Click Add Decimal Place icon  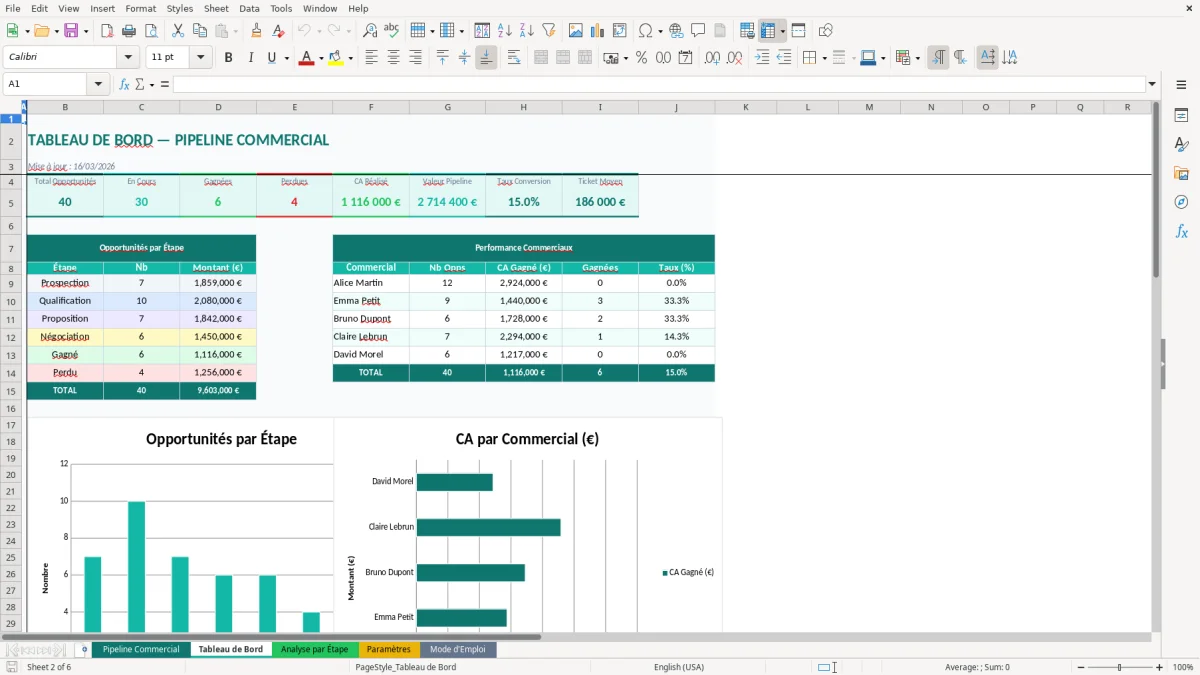713,58
